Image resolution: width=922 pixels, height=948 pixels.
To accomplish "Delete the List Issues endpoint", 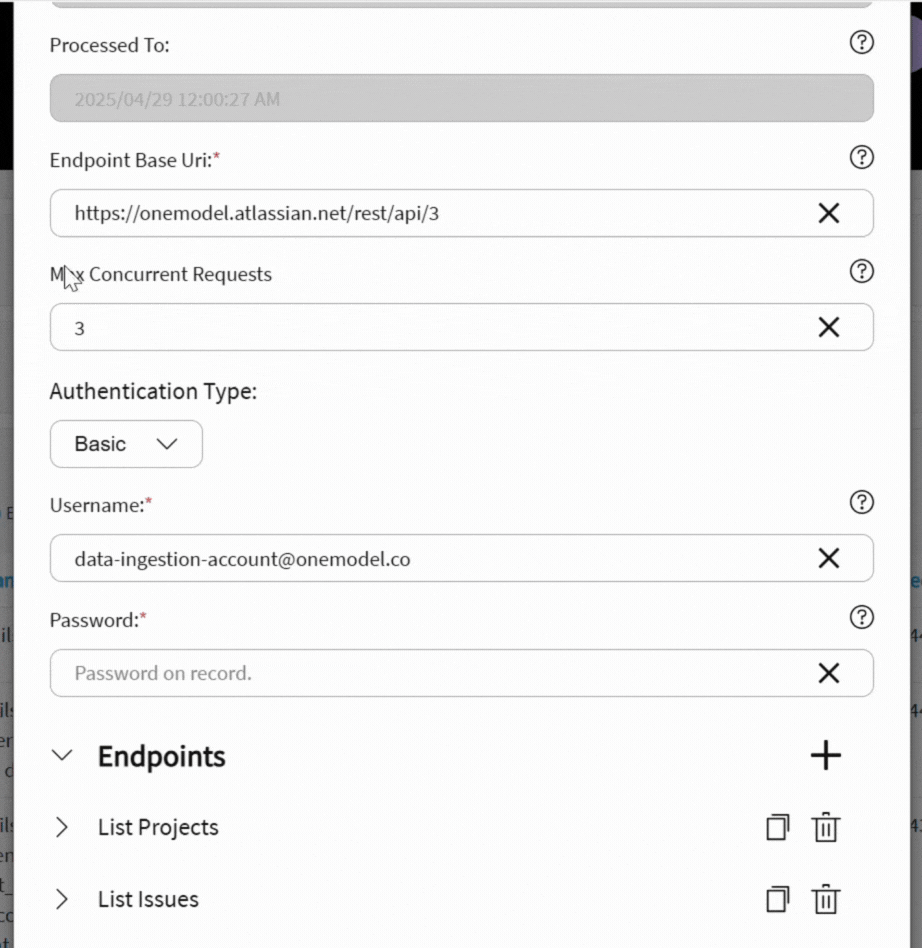I will click(x=825, y=900).
